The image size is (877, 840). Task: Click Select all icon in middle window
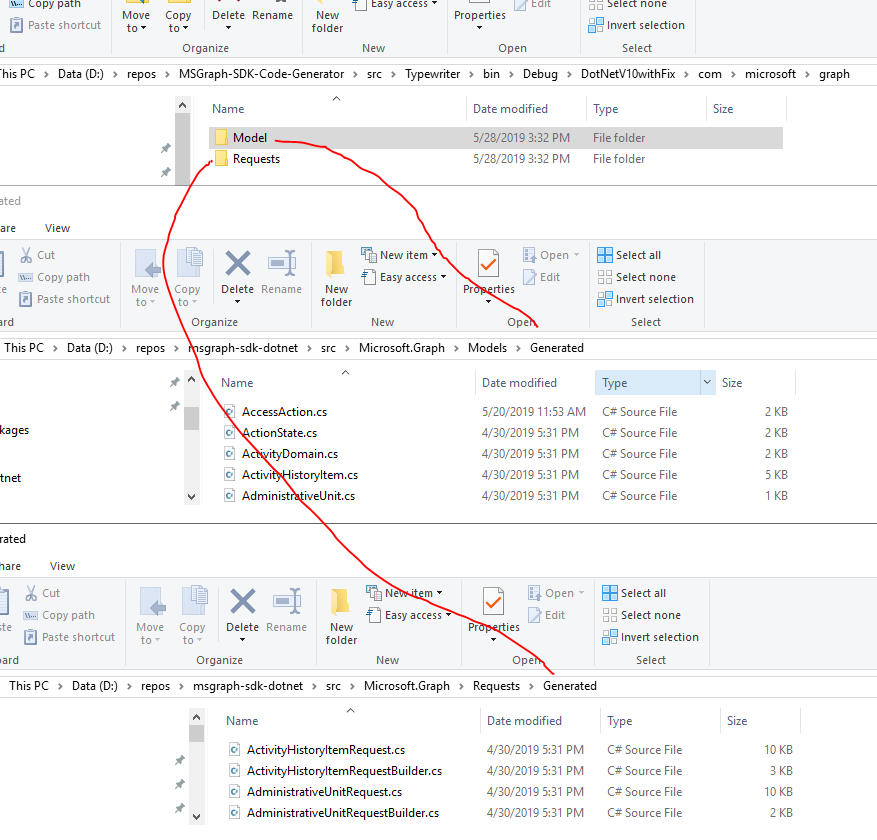click(x=605, y=255)
